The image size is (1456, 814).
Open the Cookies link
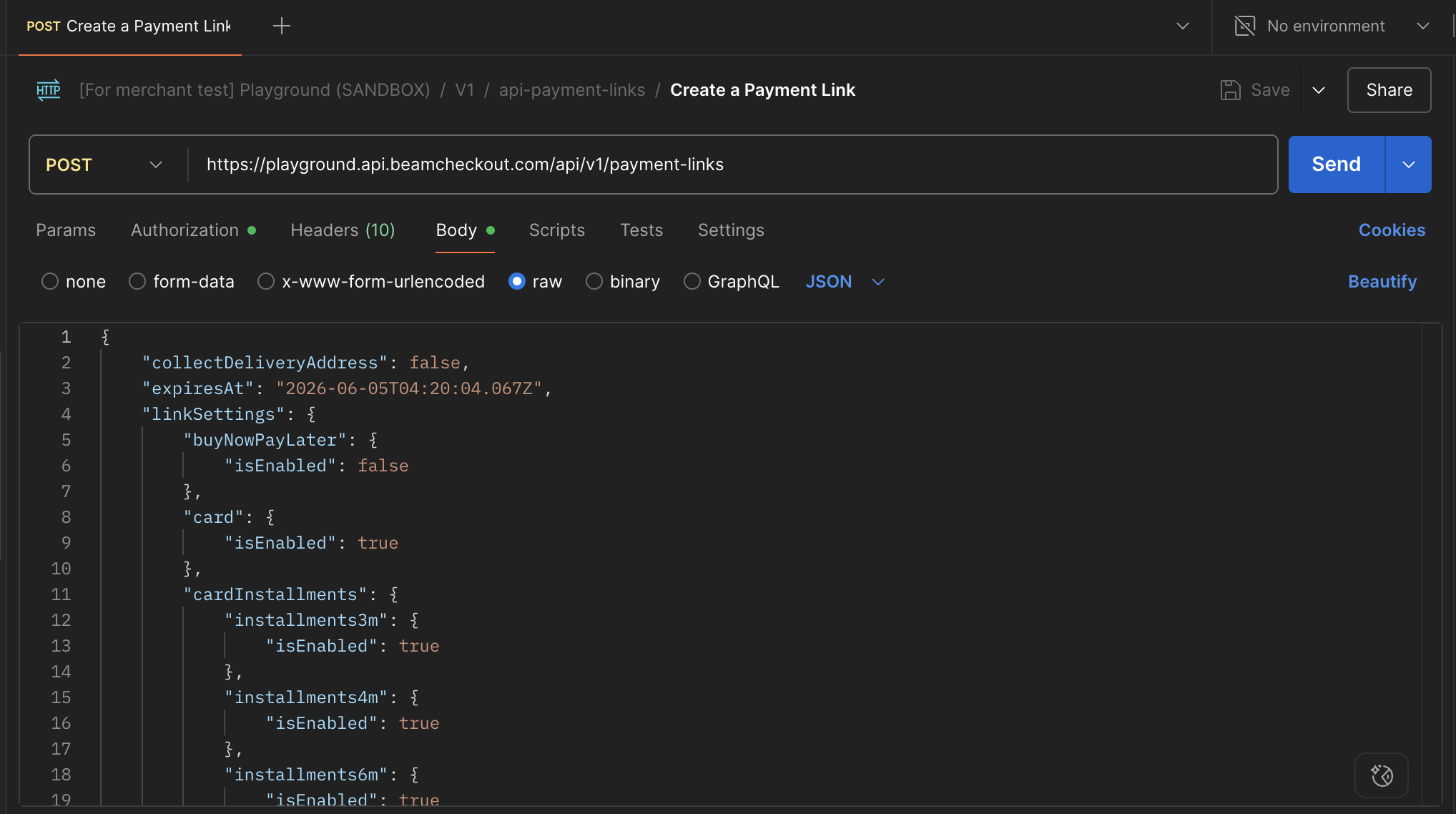tap(1392, 230)
